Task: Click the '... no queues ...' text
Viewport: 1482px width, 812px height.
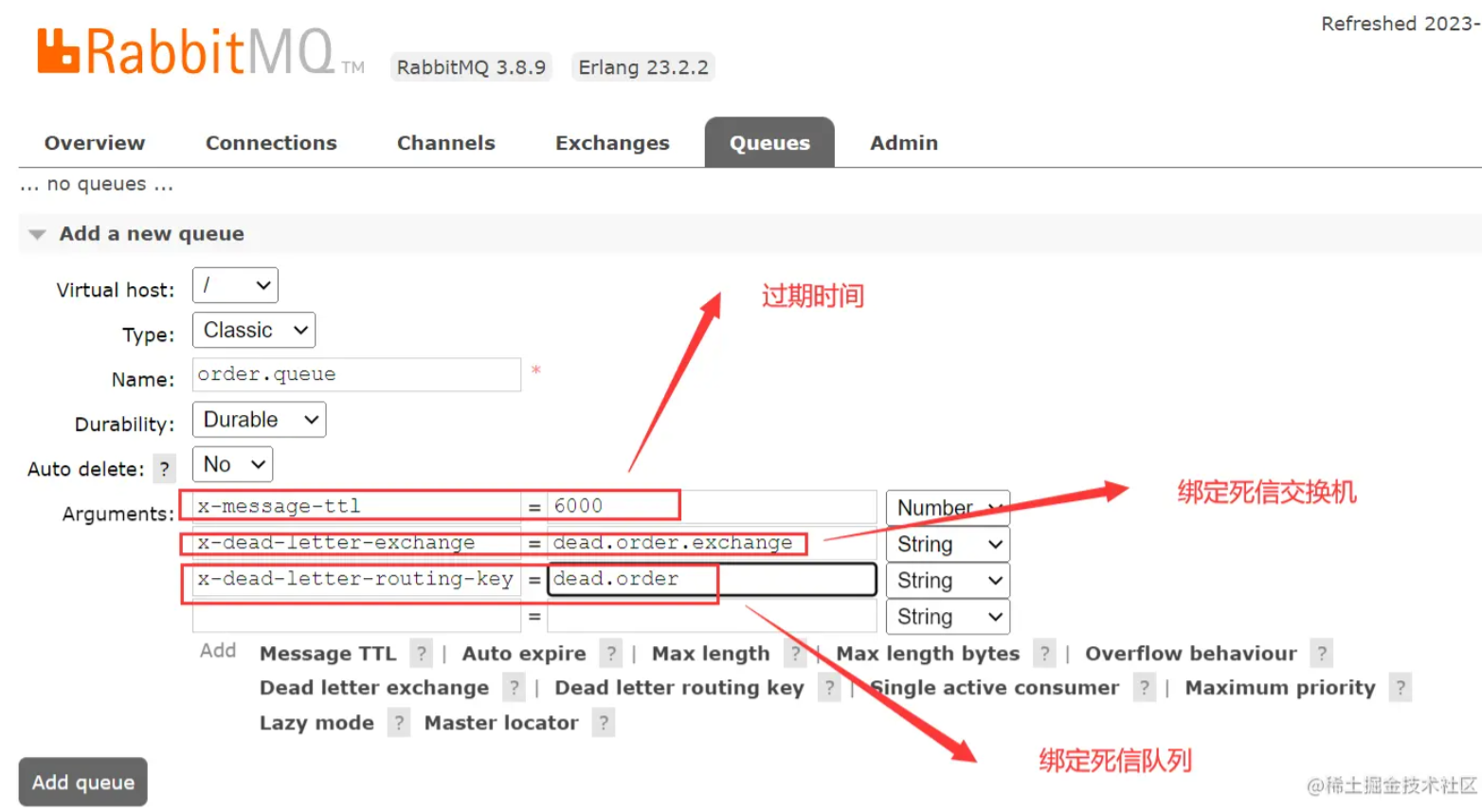Action: tap(97, 184)
